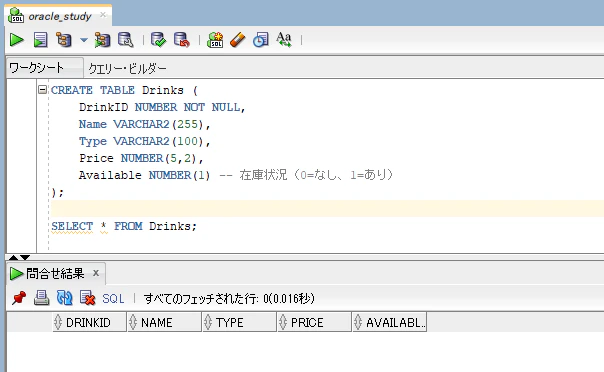Select the oracle_study worksheet tab
The image size is (604, 372).
point(59,16)
